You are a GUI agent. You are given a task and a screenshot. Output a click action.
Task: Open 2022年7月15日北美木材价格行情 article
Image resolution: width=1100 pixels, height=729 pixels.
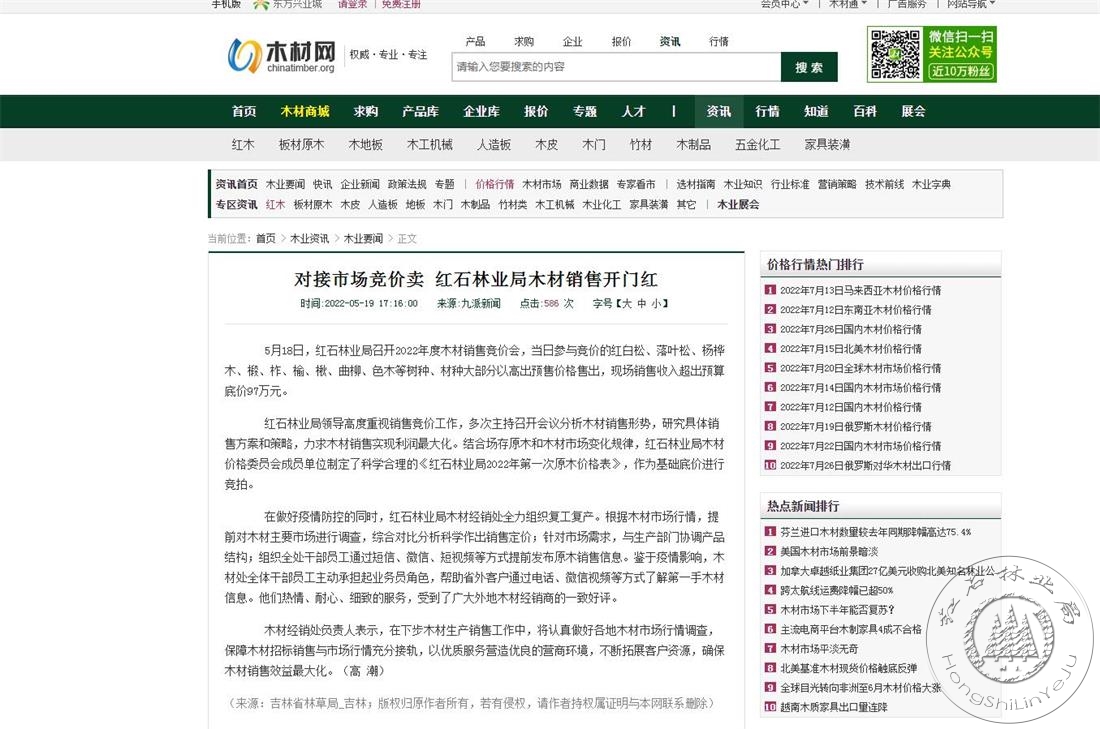click(x=851, y=349)
